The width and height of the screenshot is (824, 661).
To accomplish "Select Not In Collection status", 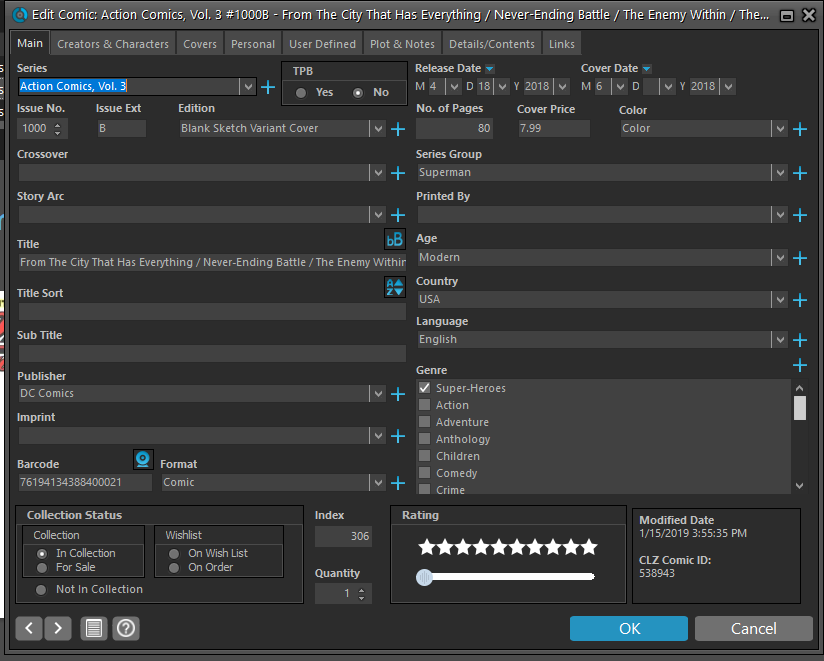I will tap(41, 590).
